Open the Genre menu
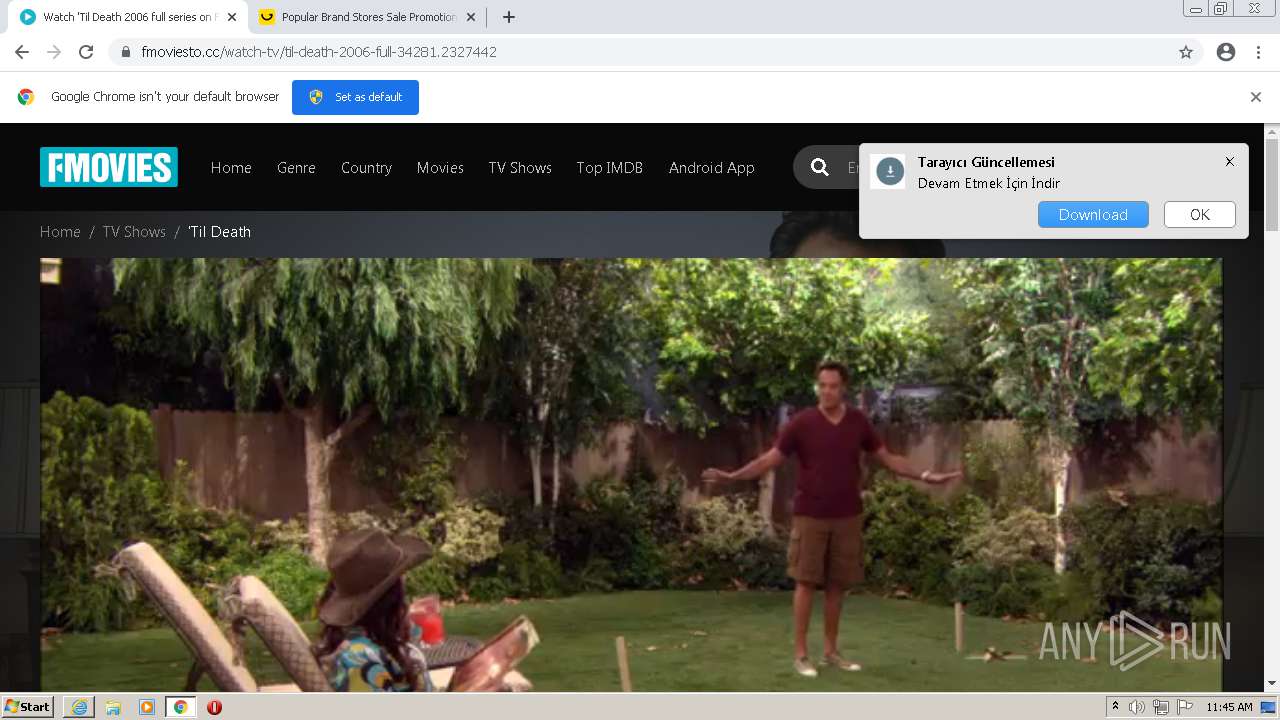The image size is (1280, 720). point(296,168)
